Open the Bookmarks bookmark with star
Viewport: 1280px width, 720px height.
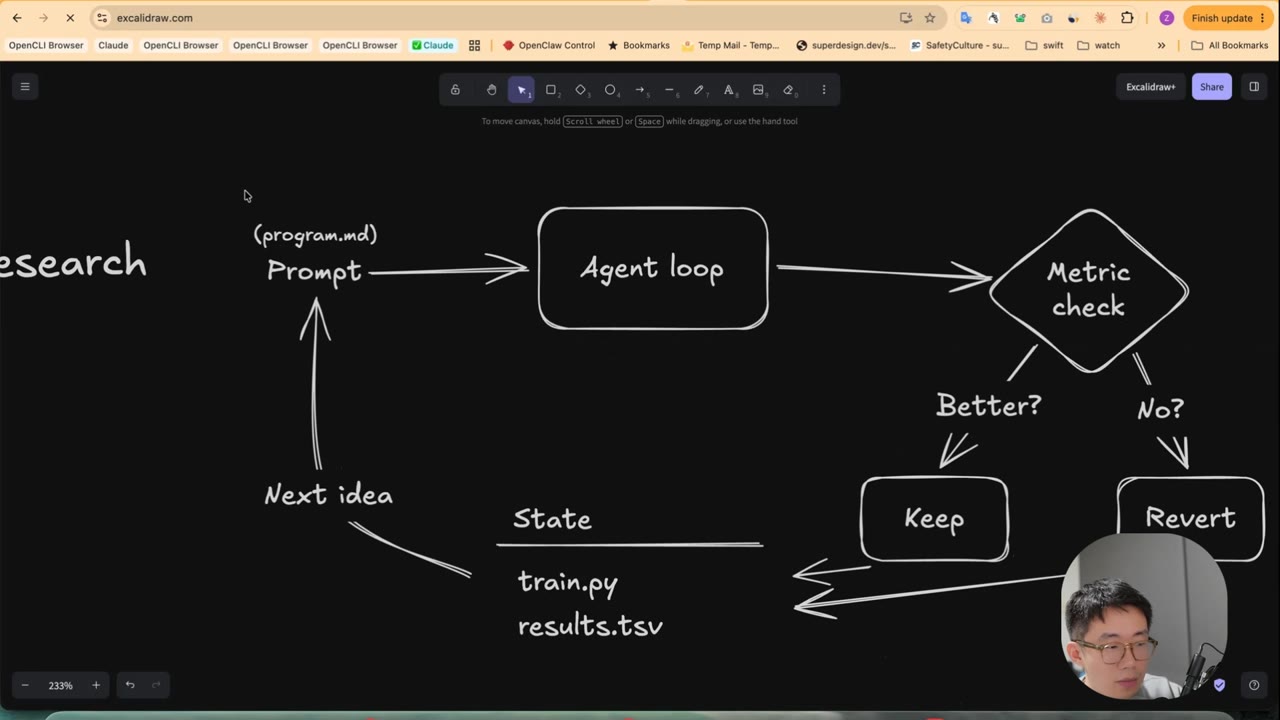point(639,45)
